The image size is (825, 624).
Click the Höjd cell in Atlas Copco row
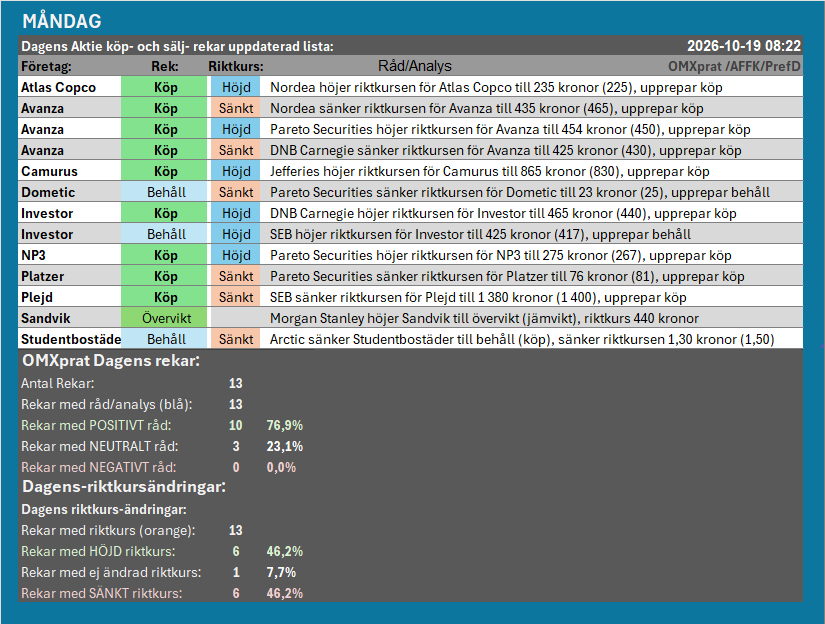[x=236, y=87]
